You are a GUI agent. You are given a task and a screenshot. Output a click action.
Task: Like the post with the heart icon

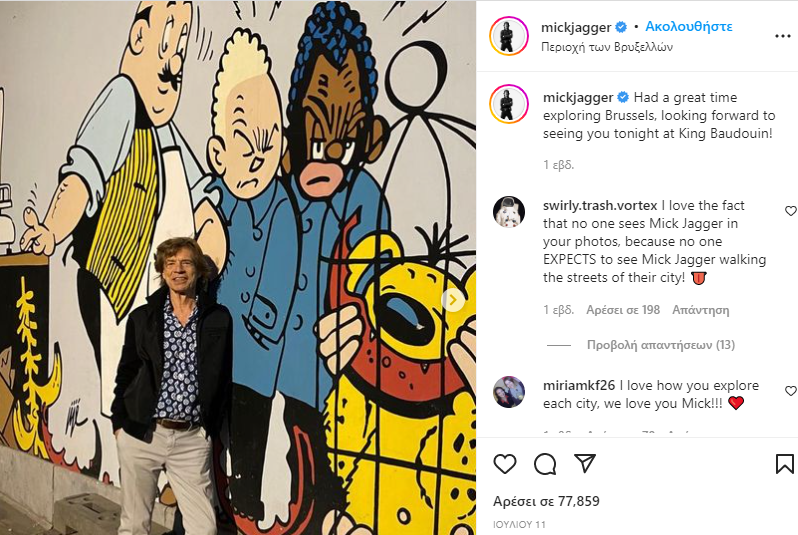(505, 464)
